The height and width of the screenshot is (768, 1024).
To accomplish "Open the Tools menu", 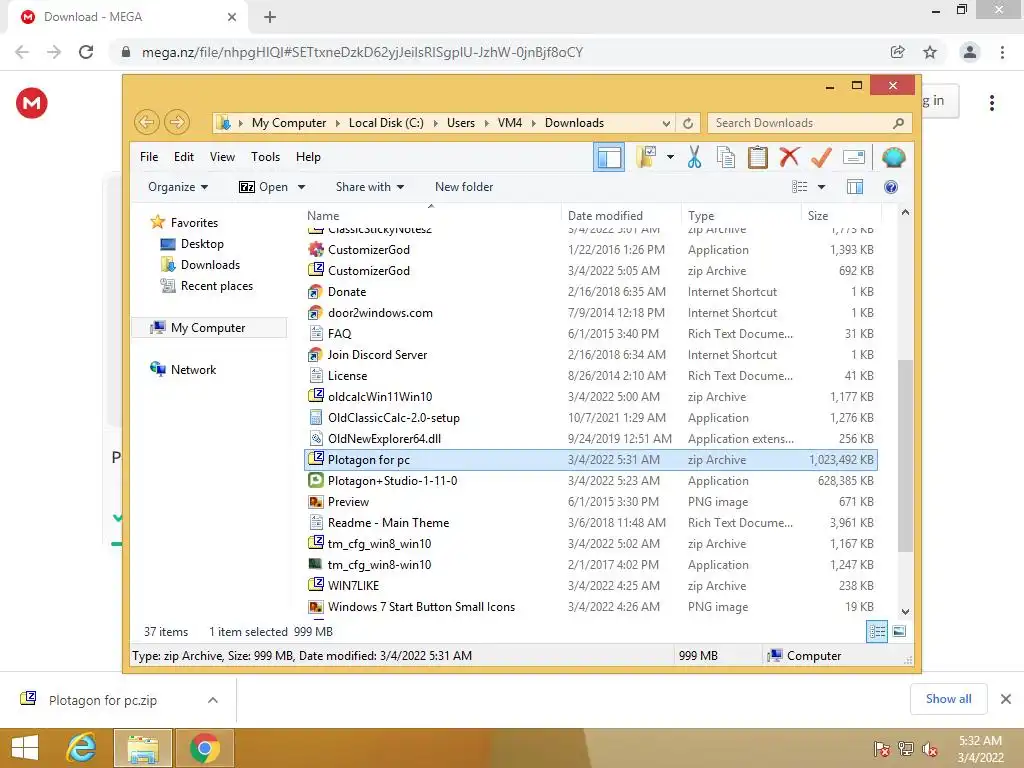I will 265,157.
